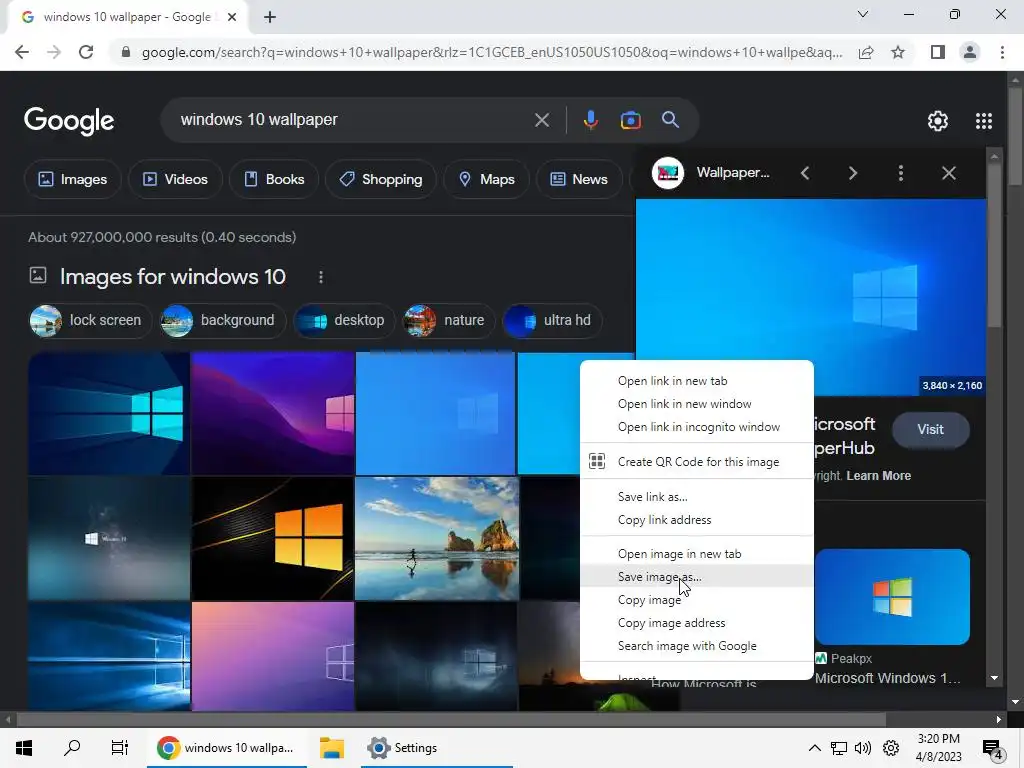1024x768 pixels.
Task: Filter images by background chip
Action: pos(223,321)
